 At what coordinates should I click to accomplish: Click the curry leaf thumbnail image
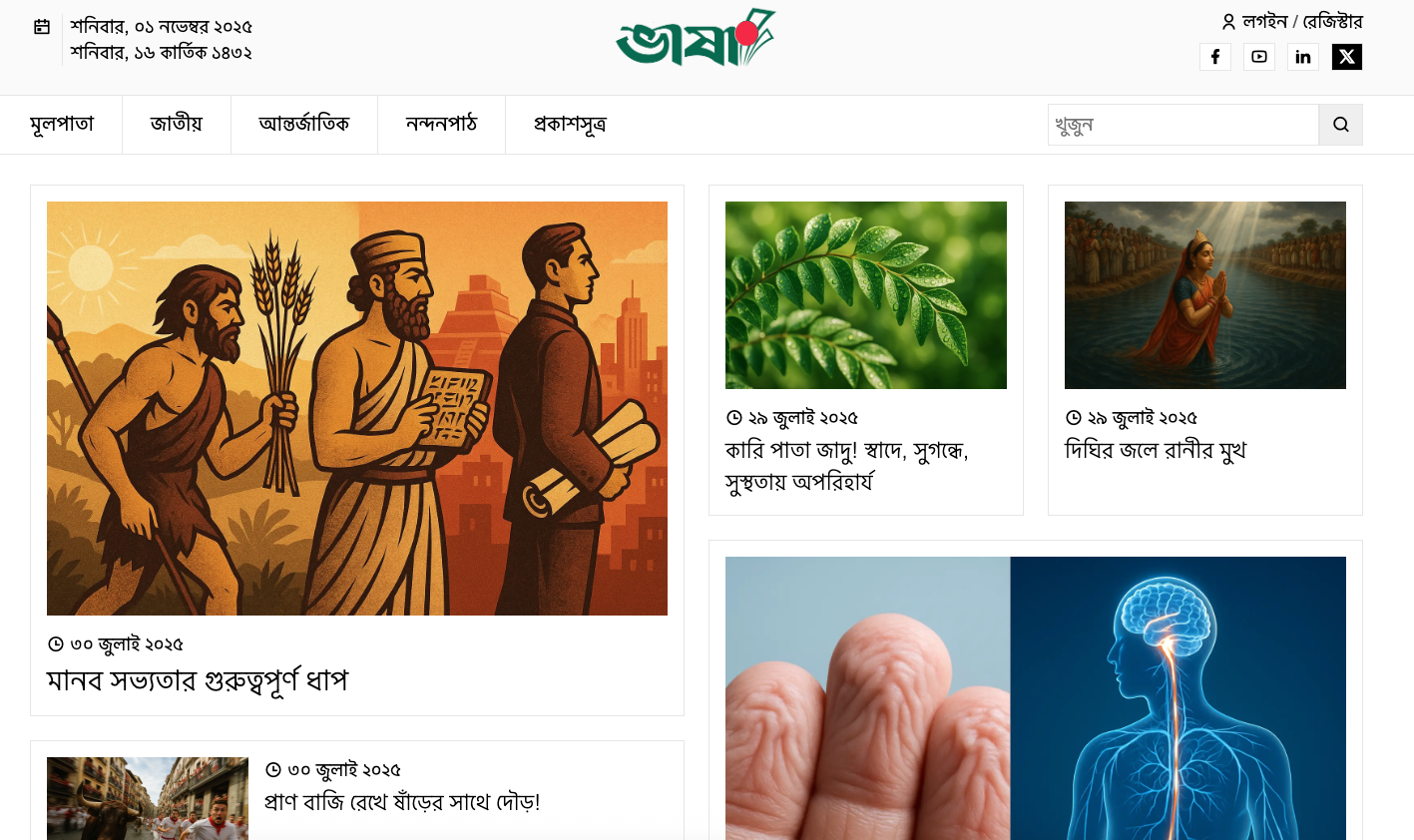click(x=866, y=295)
